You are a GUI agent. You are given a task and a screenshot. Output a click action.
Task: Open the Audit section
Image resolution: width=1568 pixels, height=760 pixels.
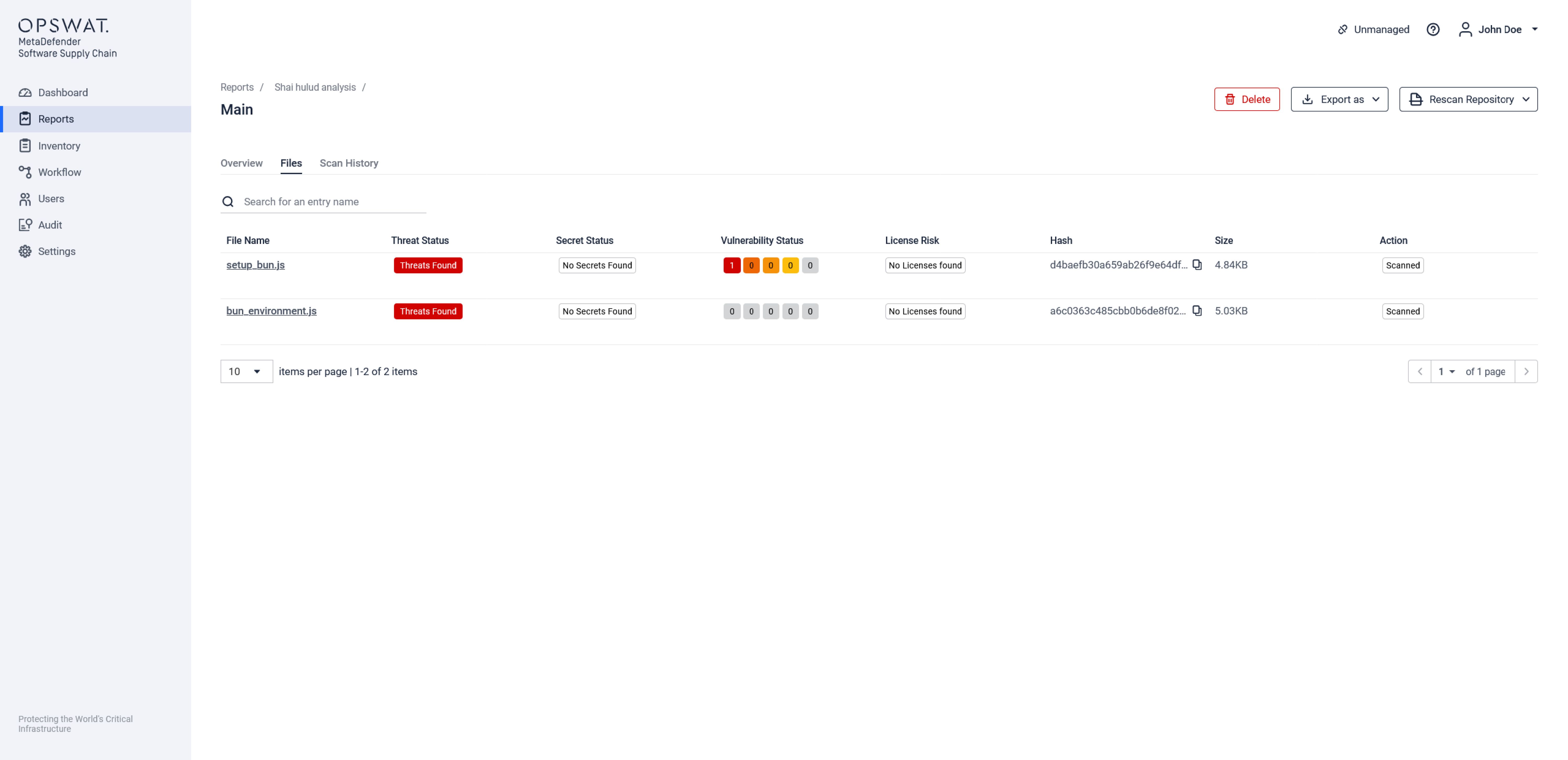pos(50,225)
